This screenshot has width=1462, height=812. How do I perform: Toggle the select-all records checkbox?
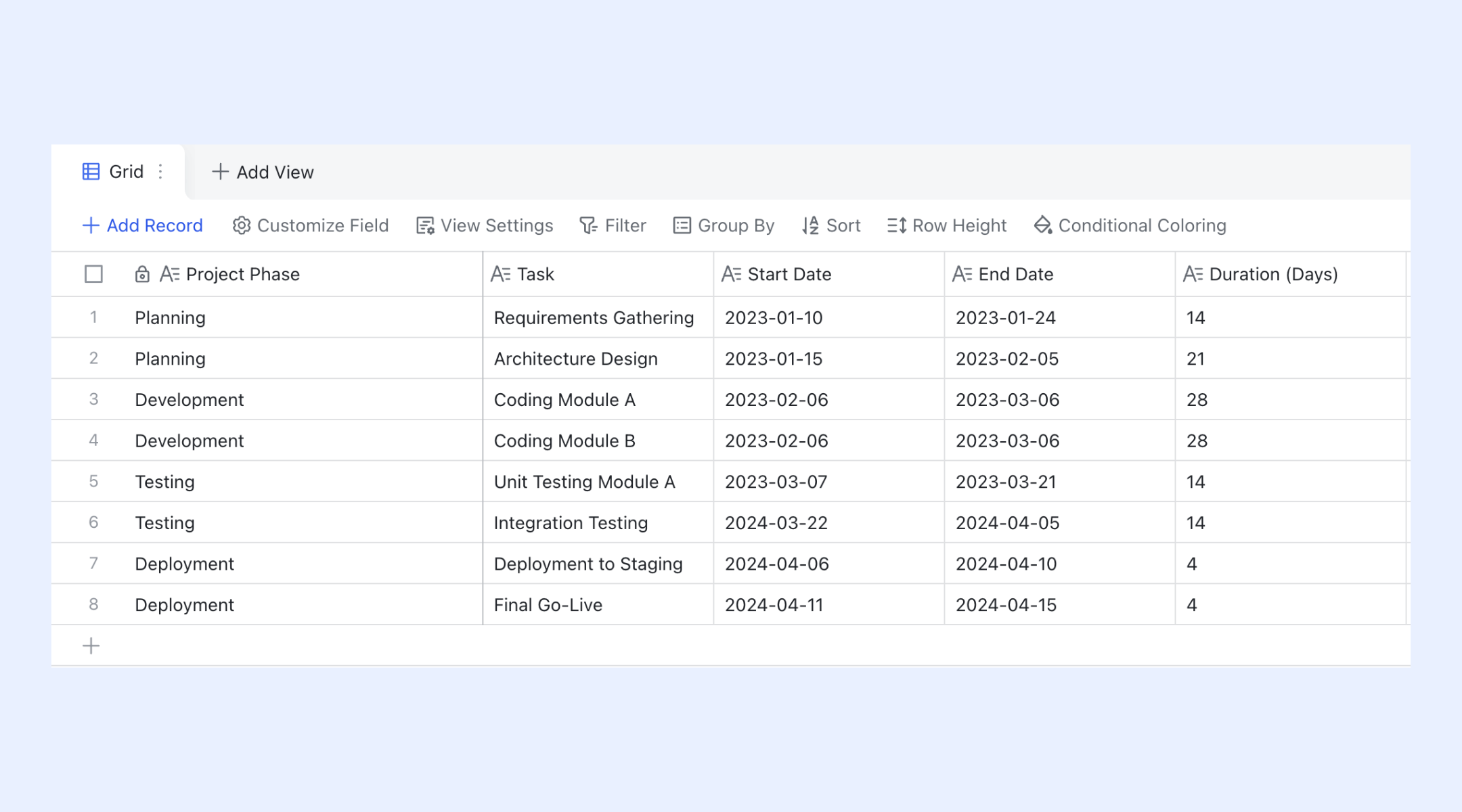[x=93, y=274]
